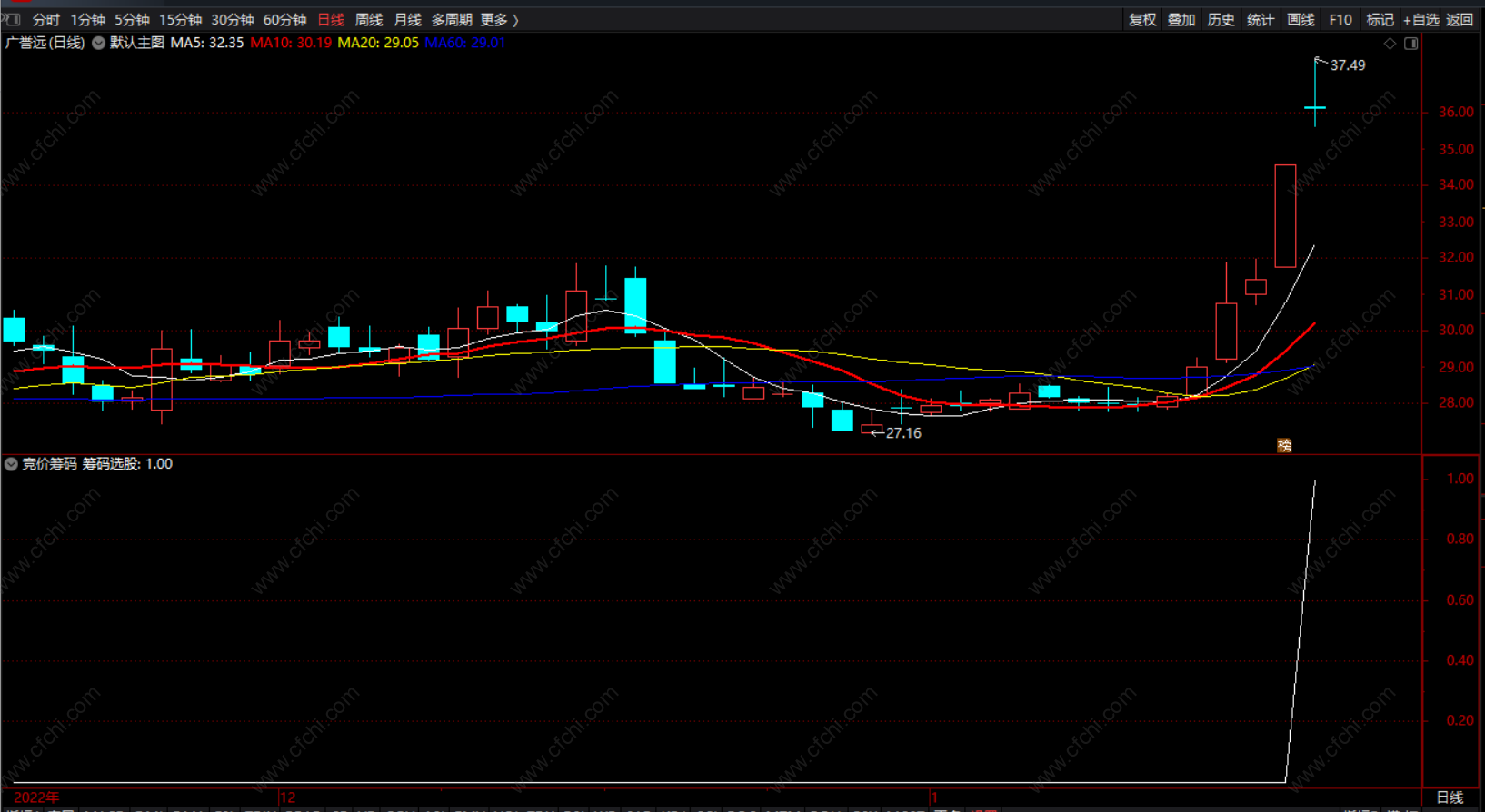Select the 5分钟 period tab

132,19
